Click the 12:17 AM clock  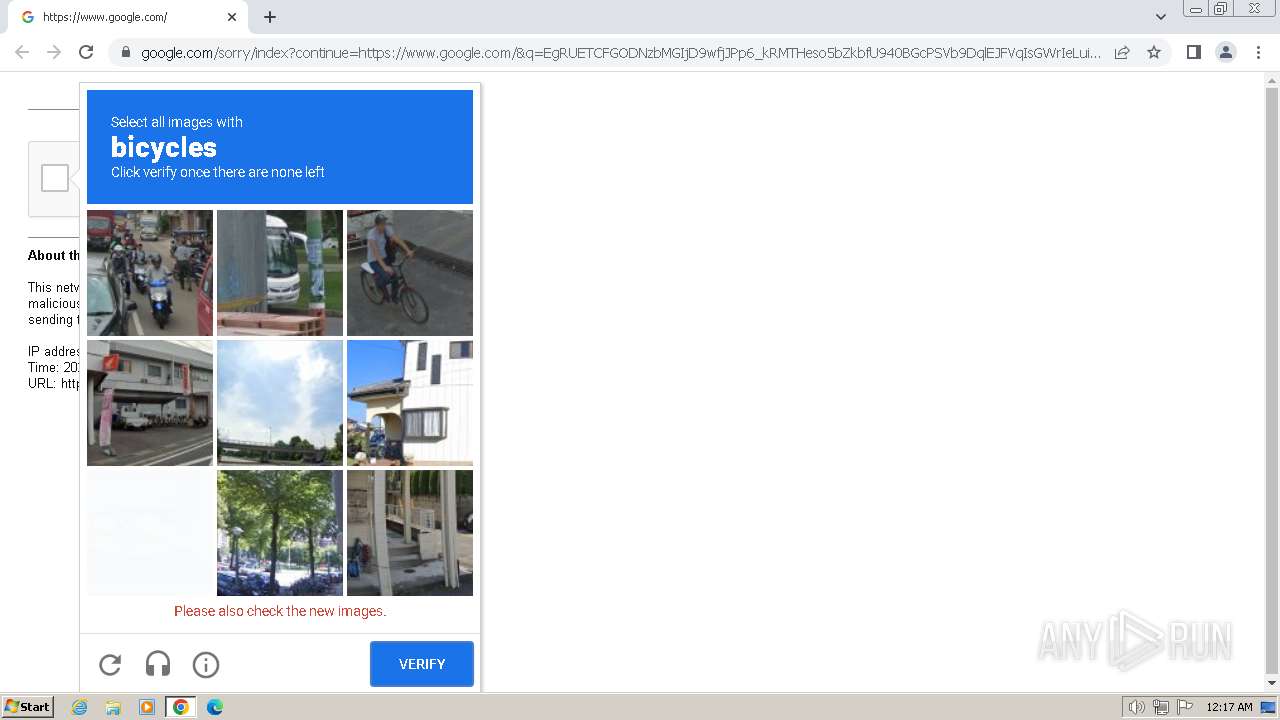(x=1229, y=707)
